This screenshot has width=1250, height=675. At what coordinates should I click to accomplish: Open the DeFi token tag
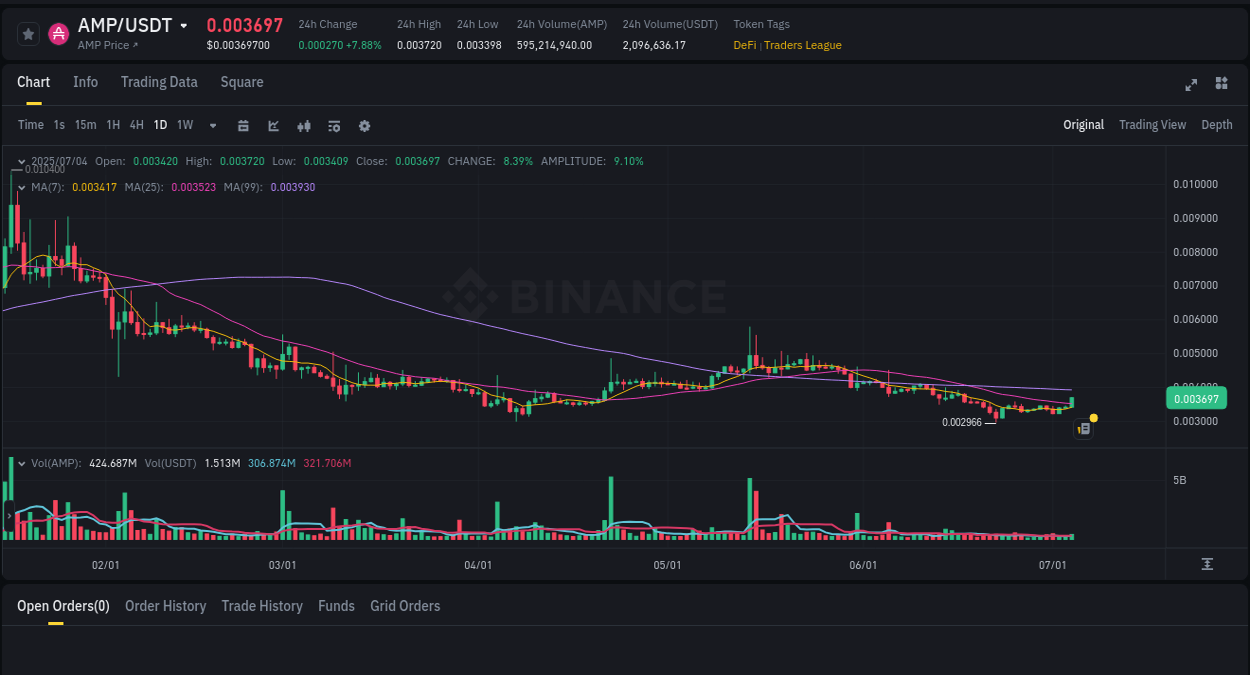(x=743, y=45)
